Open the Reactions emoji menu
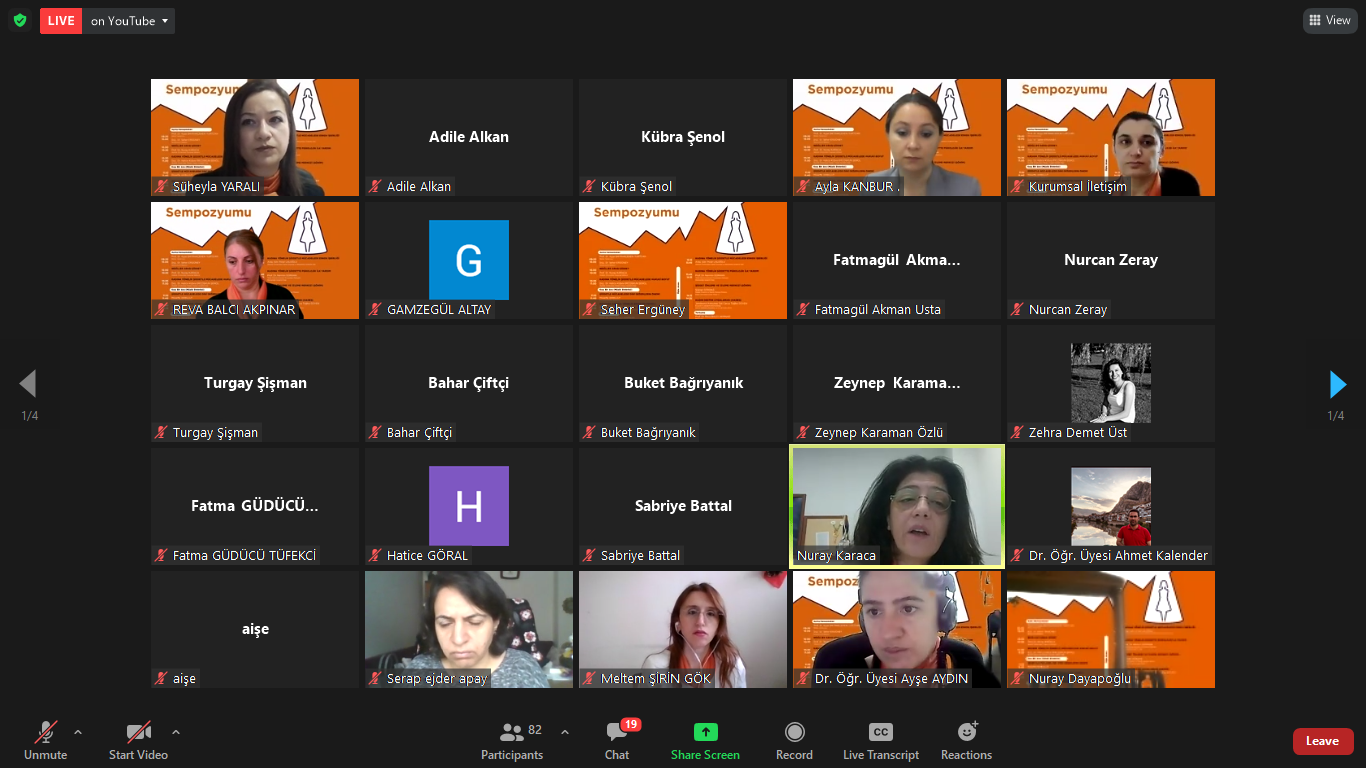The height and width of the screenshot is (768, 1366). coord(966,733)
